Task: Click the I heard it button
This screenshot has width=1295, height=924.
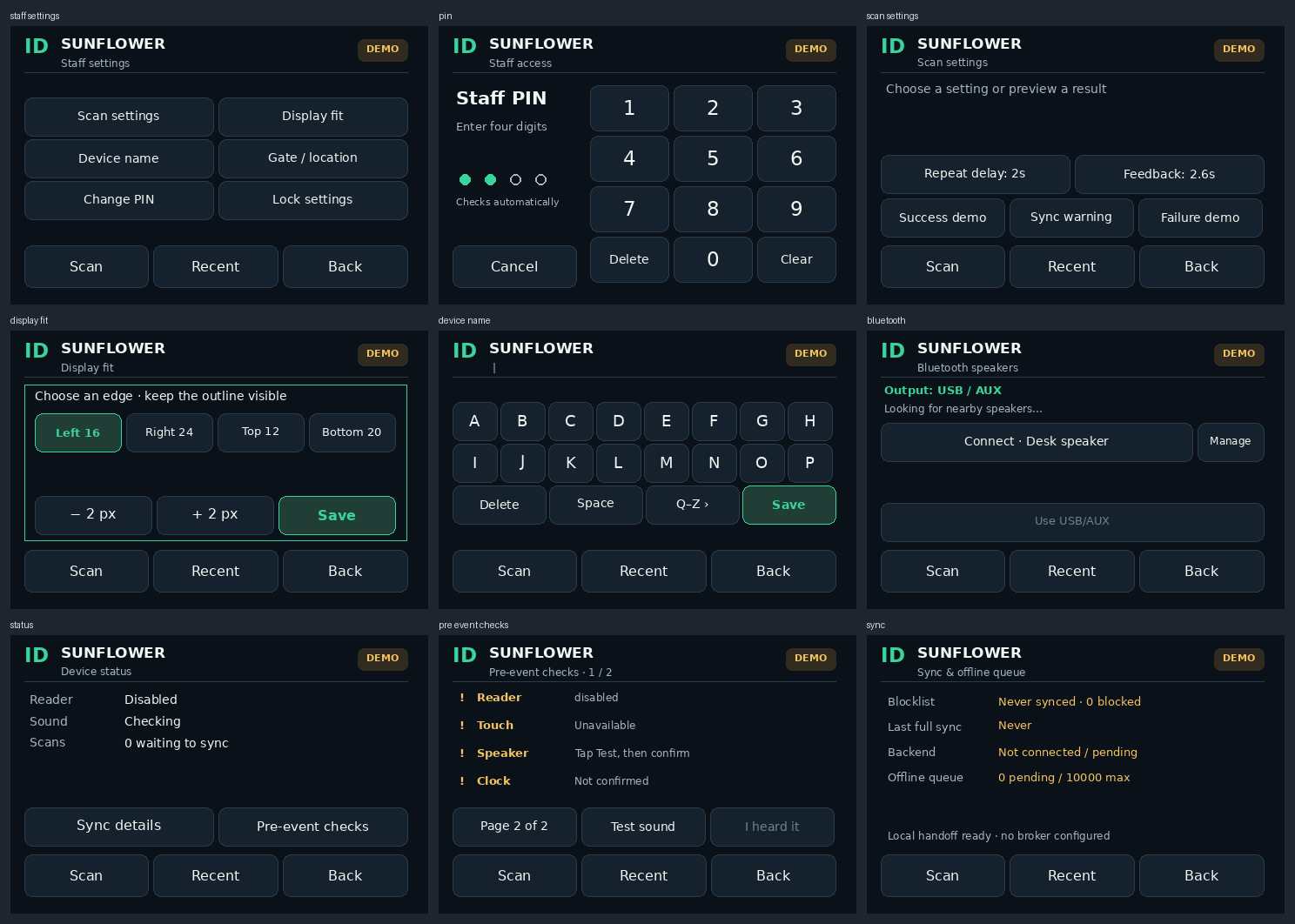Action: [772, 827]
